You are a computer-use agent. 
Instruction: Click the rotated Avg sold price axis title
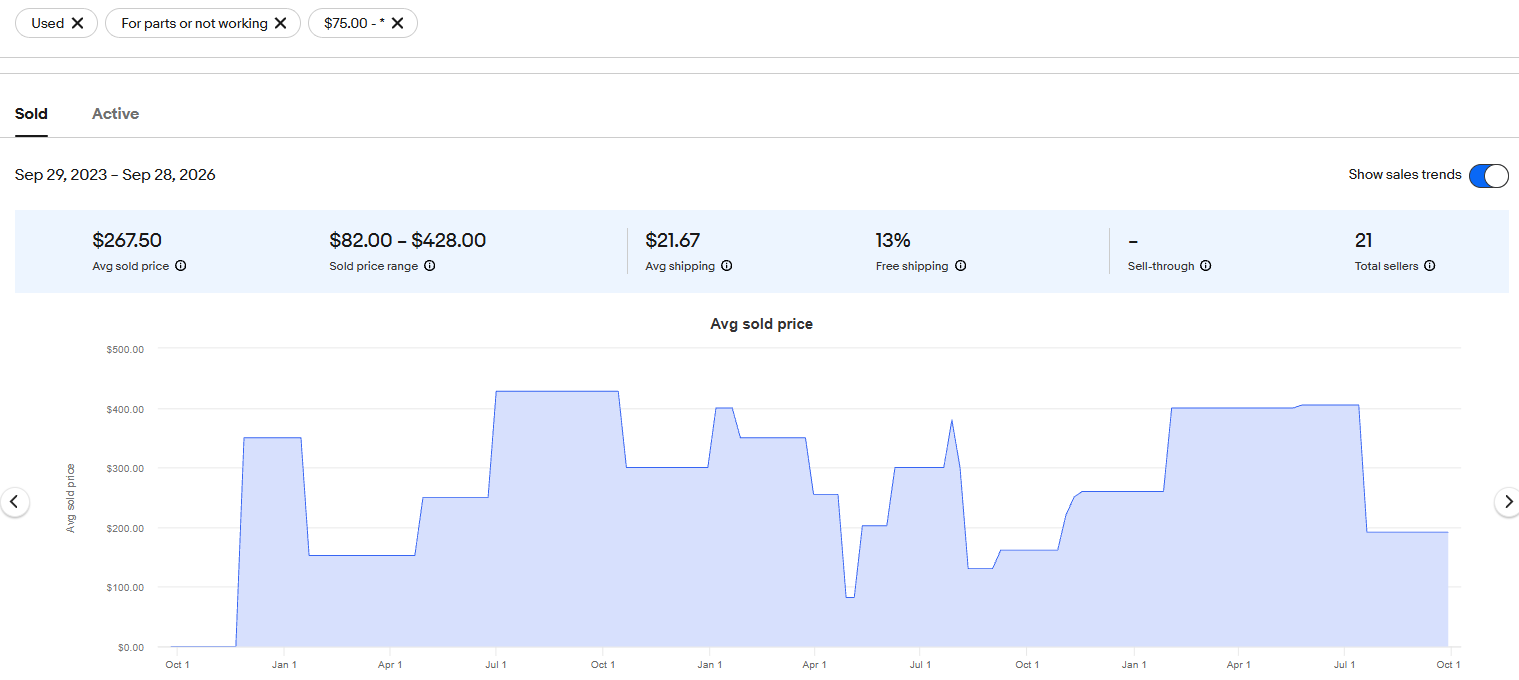(x=71, y=498)
